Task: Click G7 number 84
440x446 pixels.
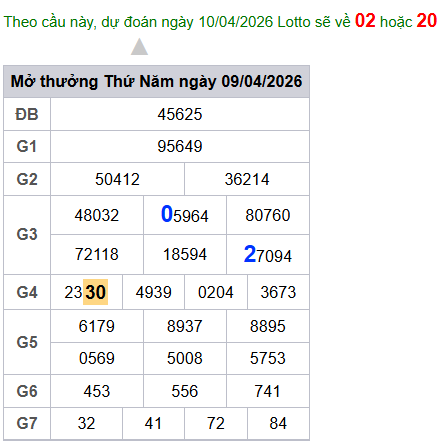Action: pyautogui.click(x=278, y=424)
